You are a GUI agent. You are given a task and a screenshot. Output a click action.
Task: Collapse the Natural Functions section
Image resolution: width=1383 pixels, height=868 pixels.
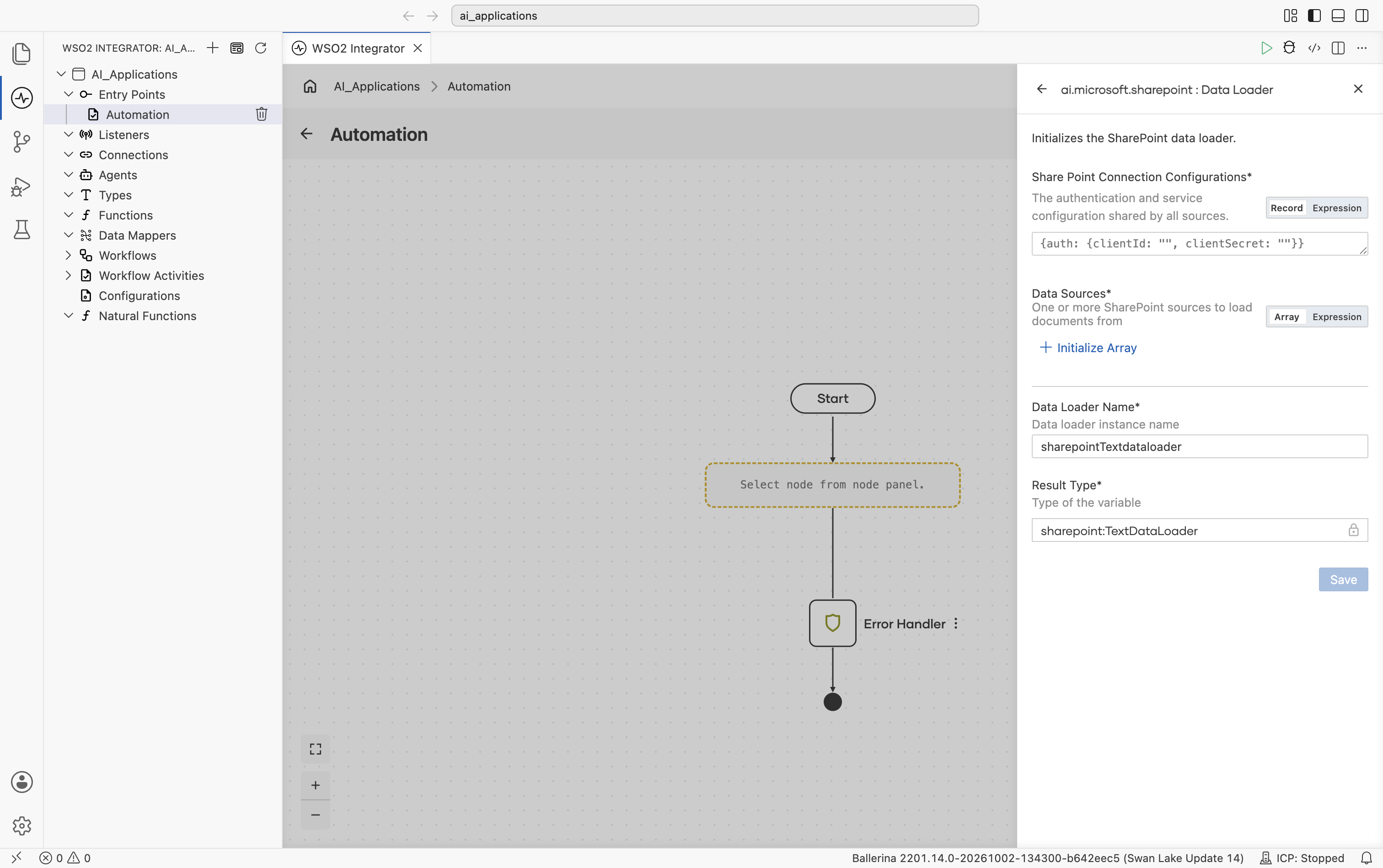[68, 316]
